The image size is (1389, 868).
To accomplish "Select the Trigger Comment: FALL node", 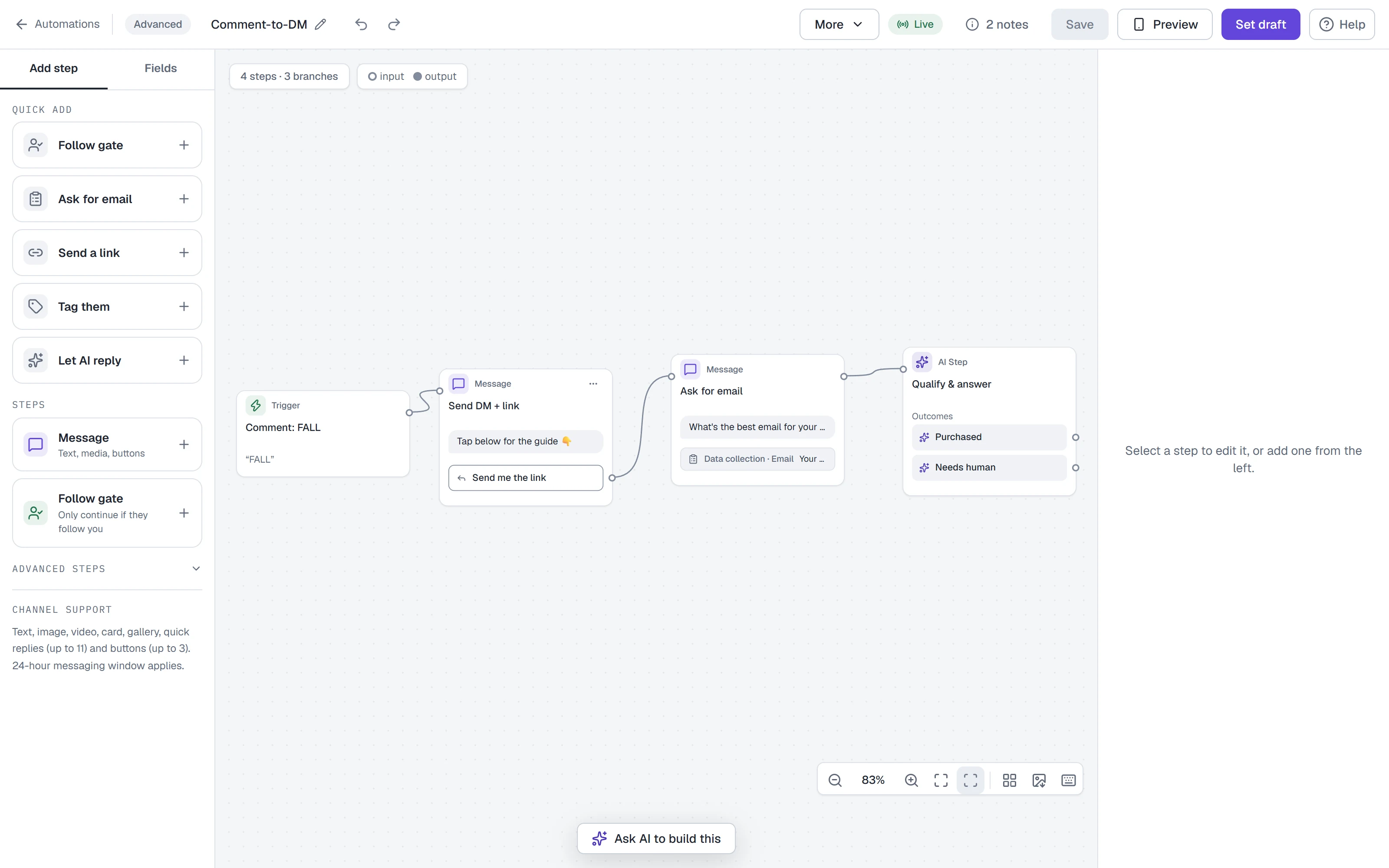I will tap(323, 434).
